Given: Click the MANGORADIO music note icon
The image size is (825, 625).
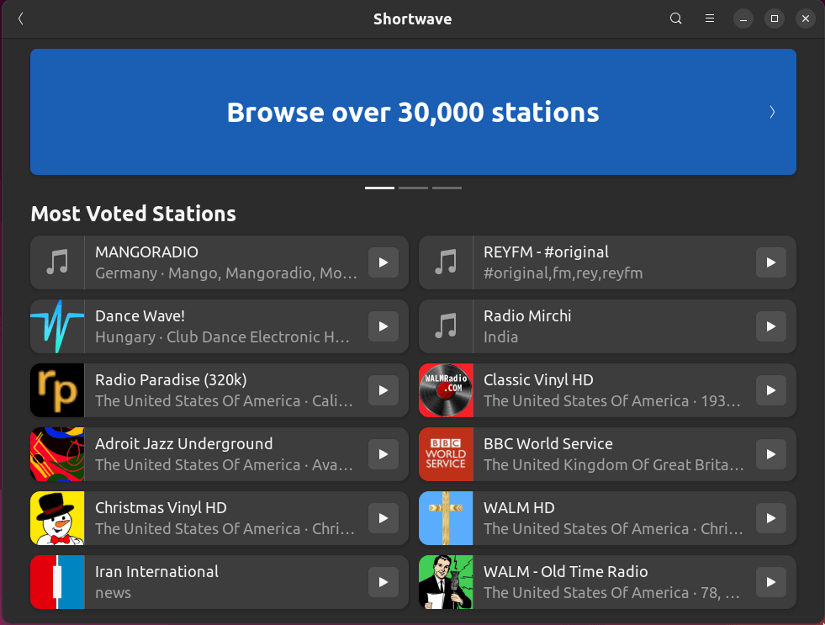Looking at the screenshot, I should pos(57,263).
